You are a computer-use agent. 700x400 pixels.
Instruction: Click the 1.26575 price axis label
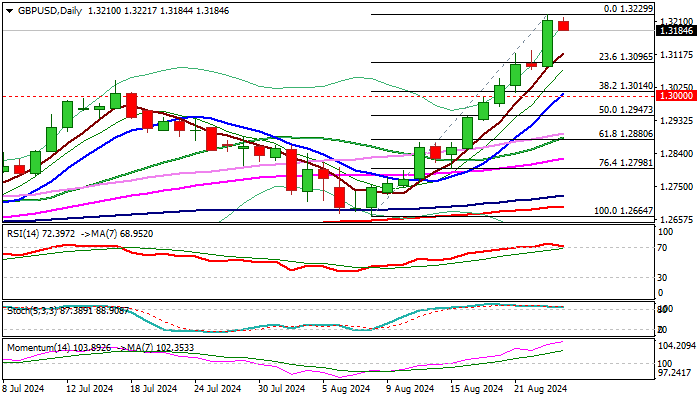676,220
